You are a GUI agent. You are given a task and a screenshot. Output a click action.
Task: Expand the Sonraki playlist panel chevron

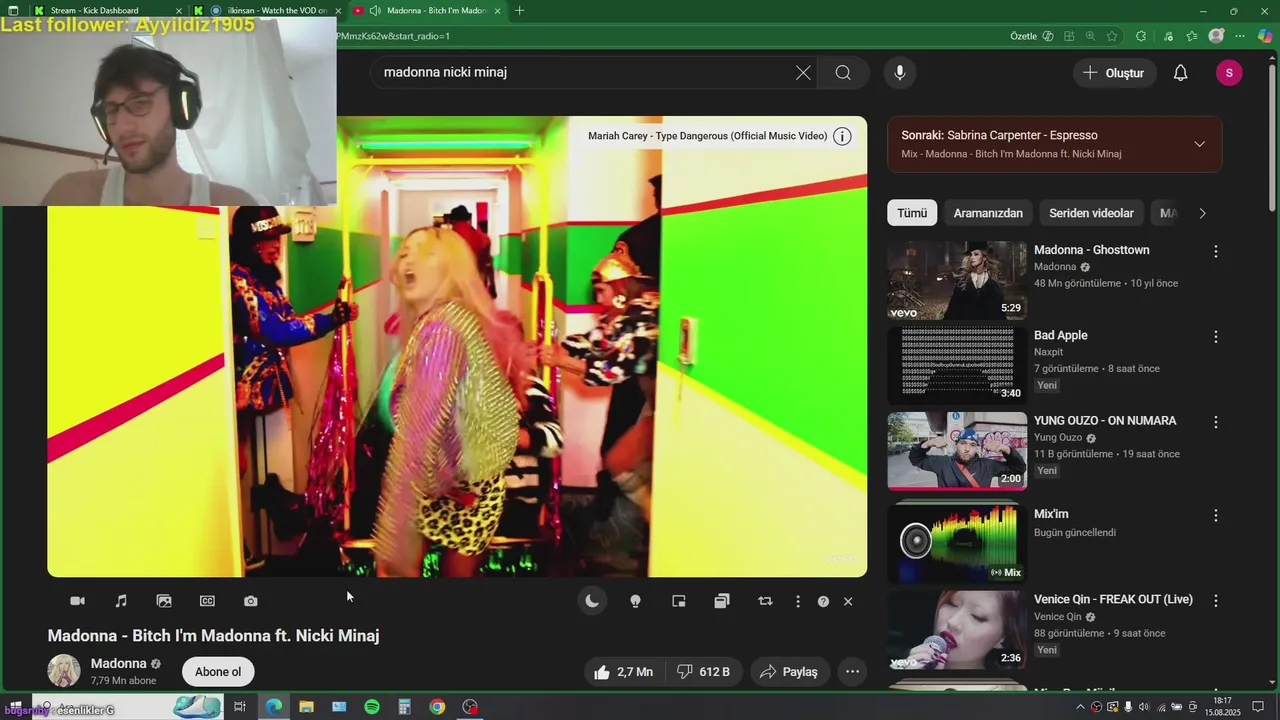pyautogui.click(x=1199, y=144)
